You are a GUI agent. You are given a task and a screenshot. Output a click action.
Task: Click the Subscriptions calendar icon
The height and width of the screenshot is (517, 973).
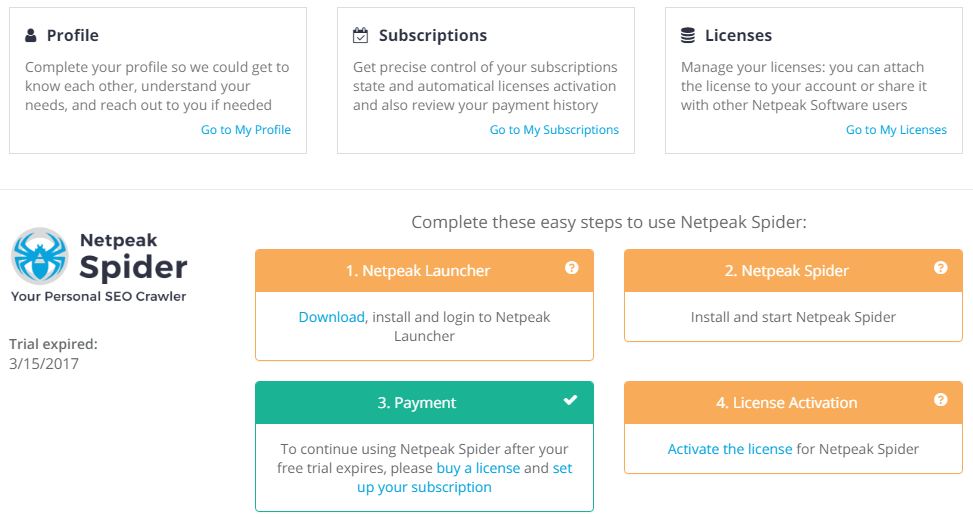(x=361, y=35)
